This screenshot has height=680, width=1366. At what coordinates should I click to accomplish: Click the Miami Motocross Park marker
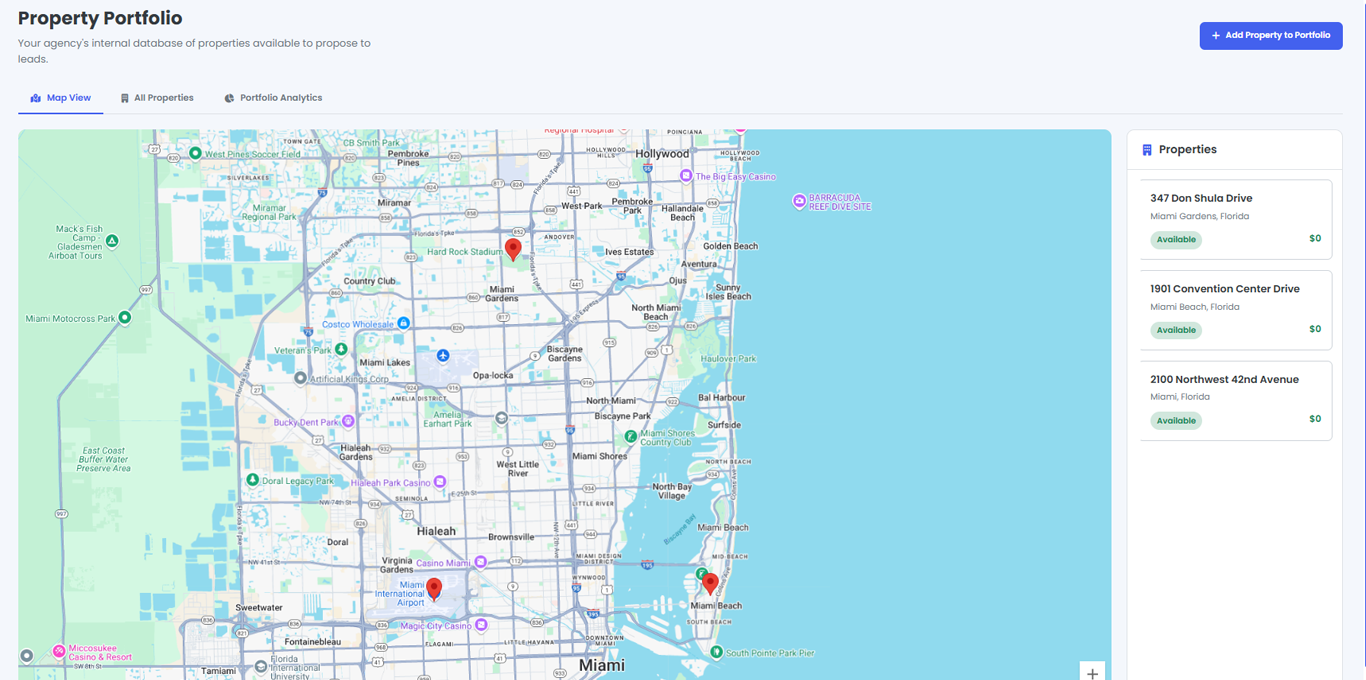click(x=125, y=318)
